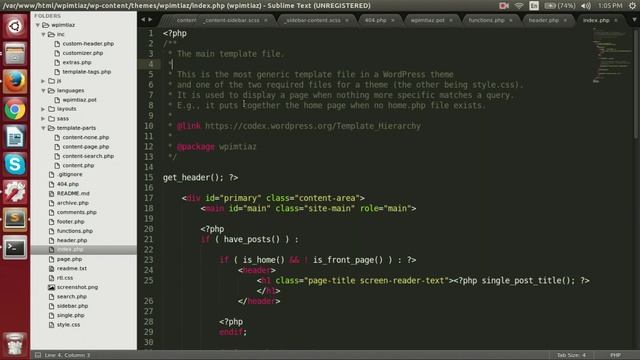Change PHP syntax in status bar

tap(615, 355)
